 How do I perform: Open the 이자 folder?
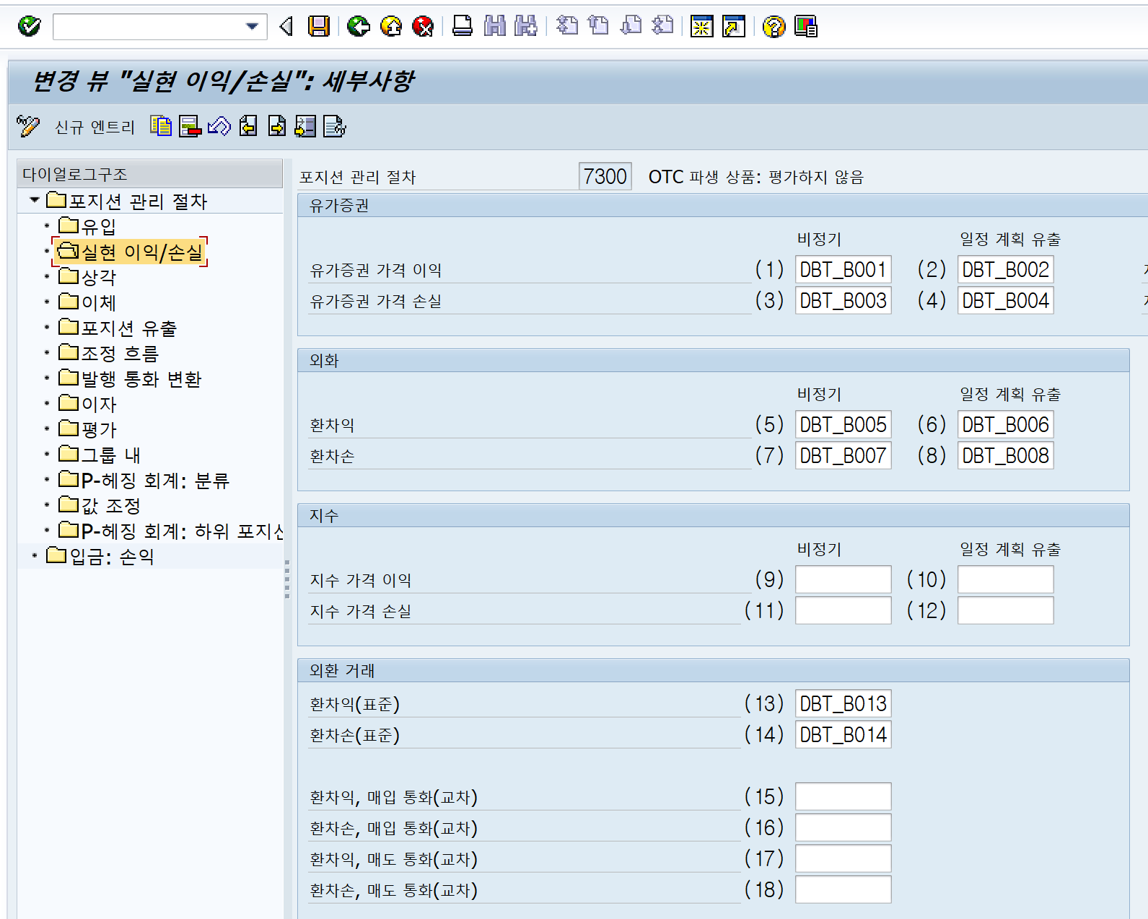[x=87, y=404]
